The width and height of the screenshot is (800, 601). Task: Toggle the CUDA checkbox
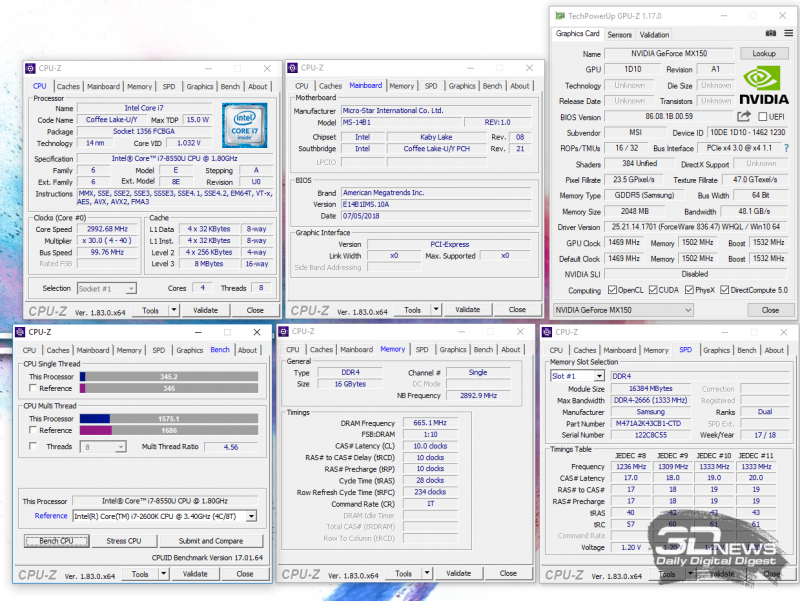[653, 290]
